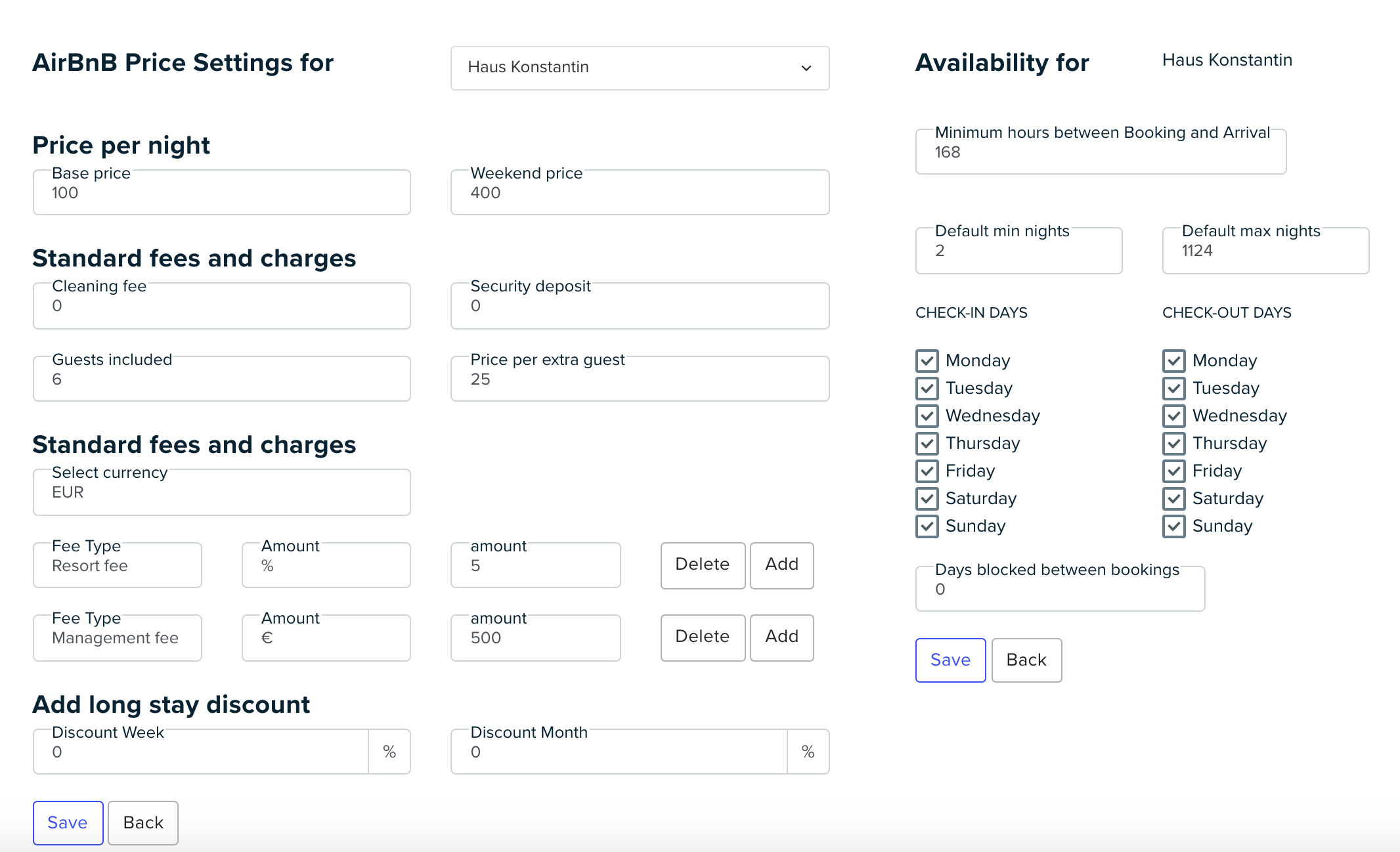Open the euro Amount type selector

click(326, 637)
